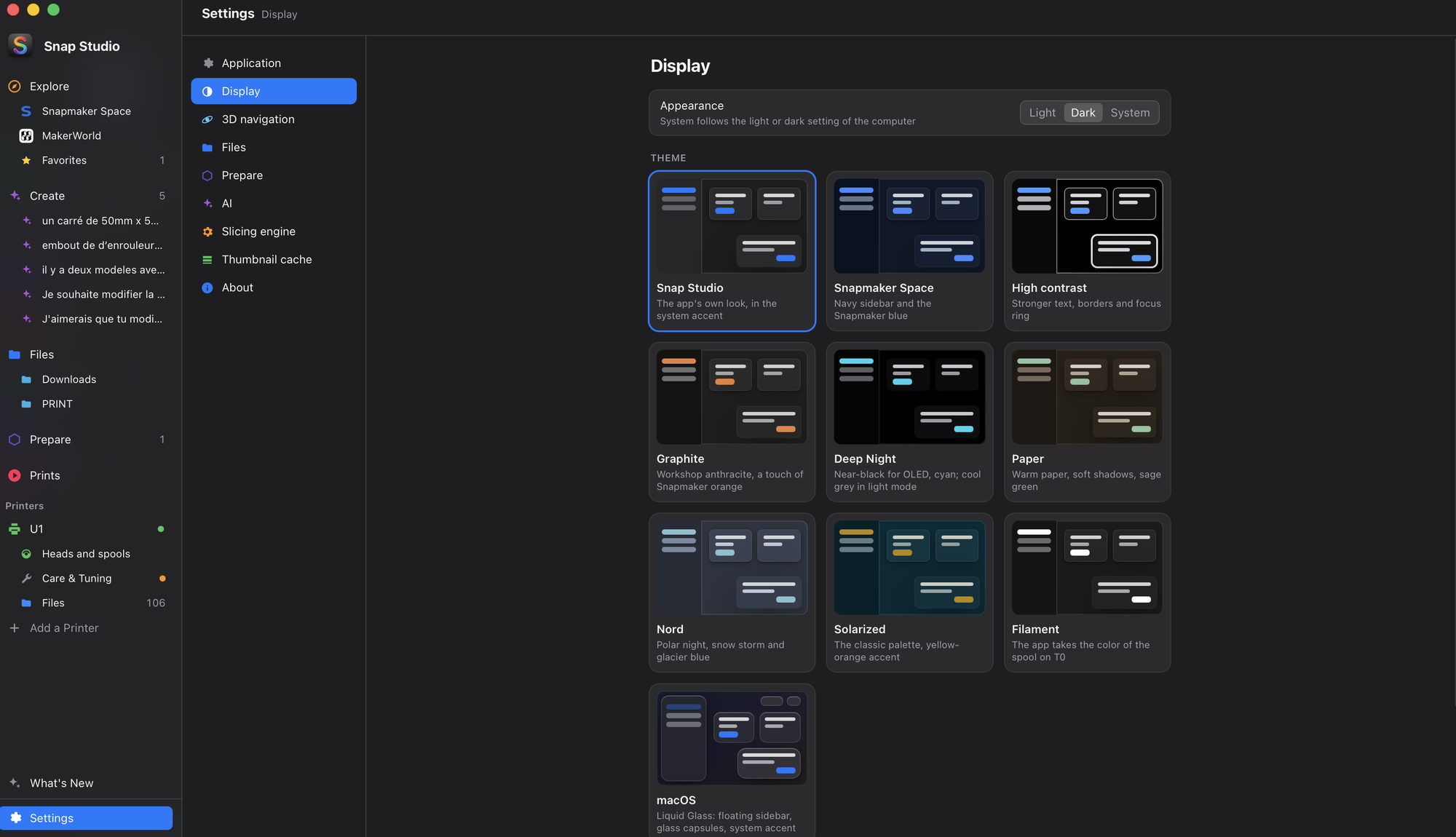
Task: Select the Snap Studio theme card
Action: point(732,251)
